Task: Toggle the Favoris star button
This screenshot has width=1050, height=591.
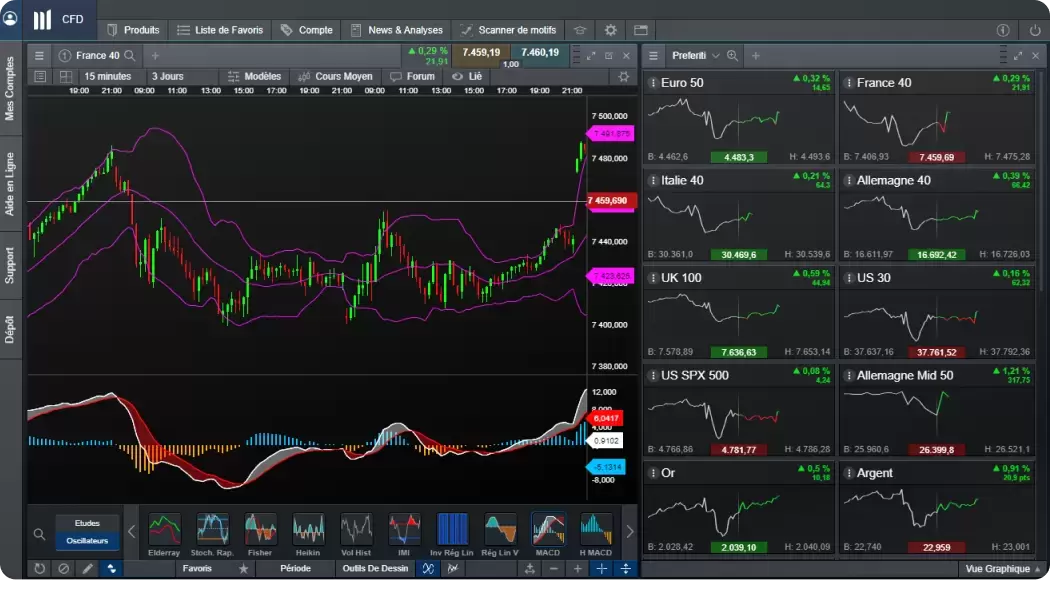Action: point(243,569)
